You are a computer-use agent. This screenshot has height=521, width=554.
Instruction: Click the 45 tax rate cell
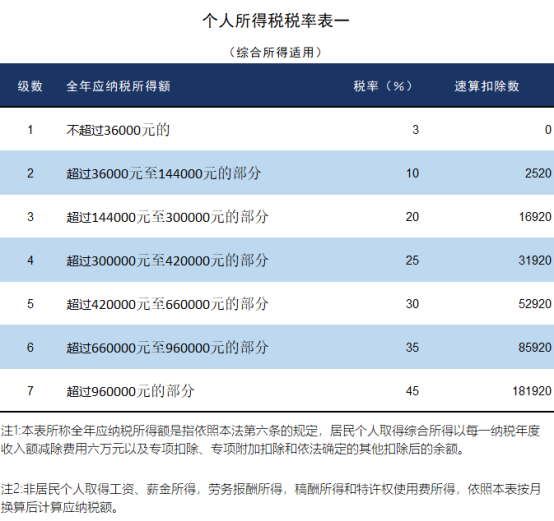412,391
